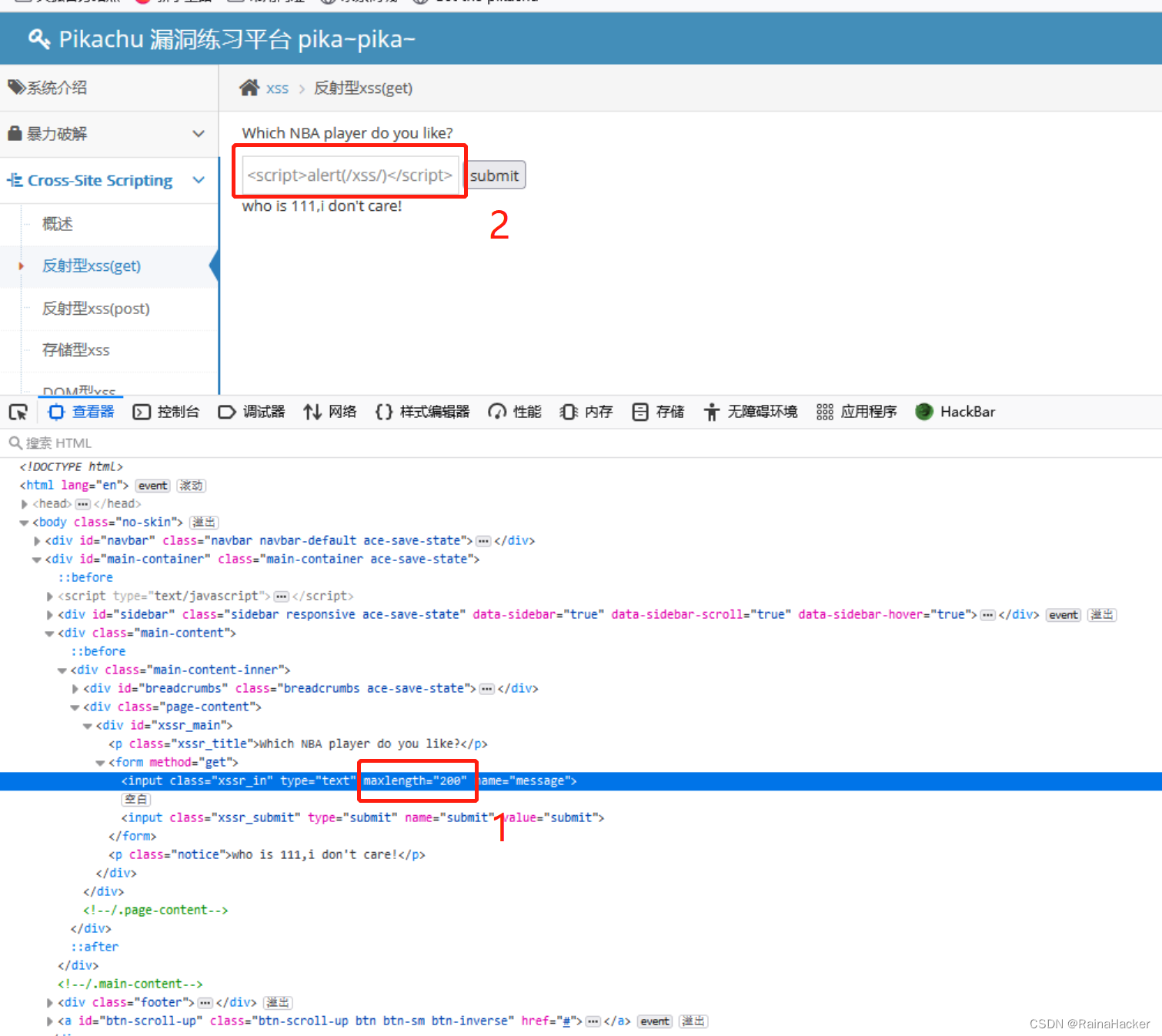The height and width of the screenshot is (1036, 1162).
Task: Expand the div id="navbar" node
Action: pyautogui.click(x=37, y=541)
